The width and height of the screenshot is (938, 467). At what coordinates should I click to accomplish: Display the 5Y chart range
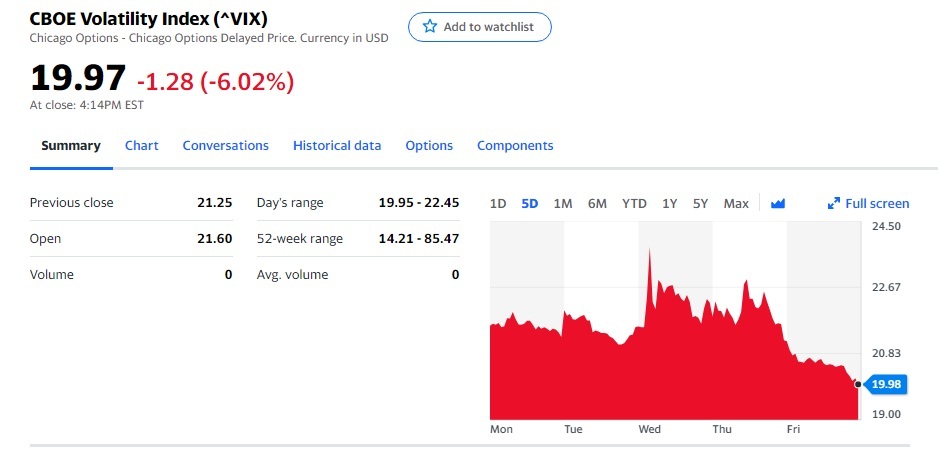click(700, 204)
